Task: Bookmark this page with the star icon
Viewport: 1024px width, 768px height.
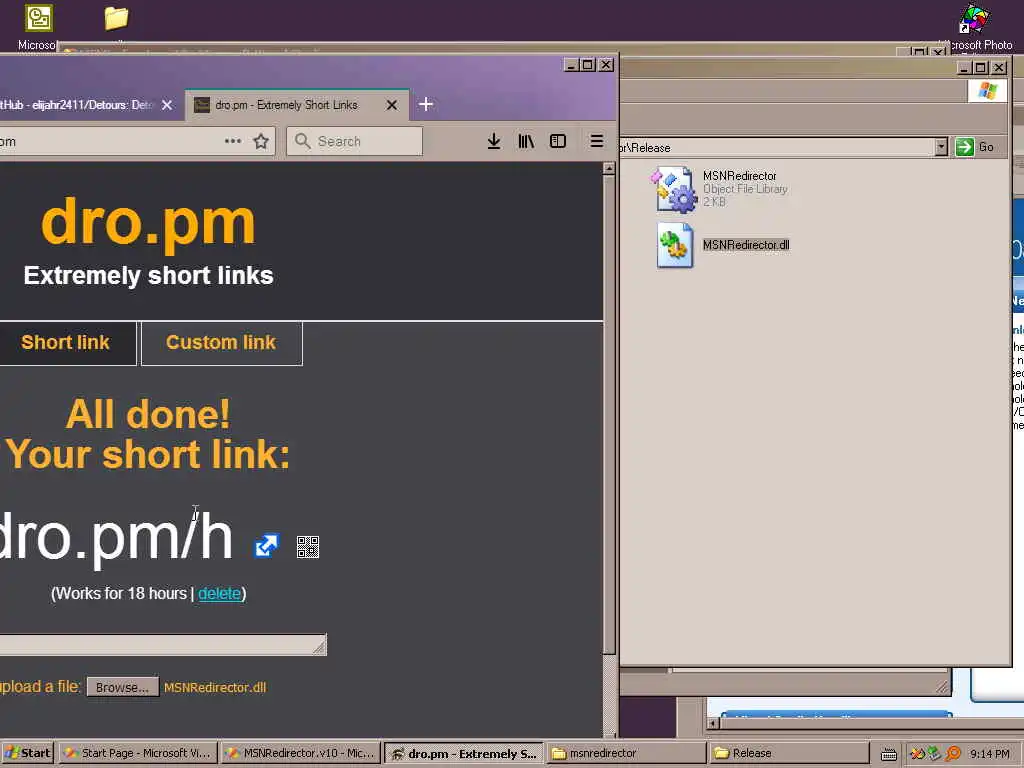Action: (x=261, y=141)
